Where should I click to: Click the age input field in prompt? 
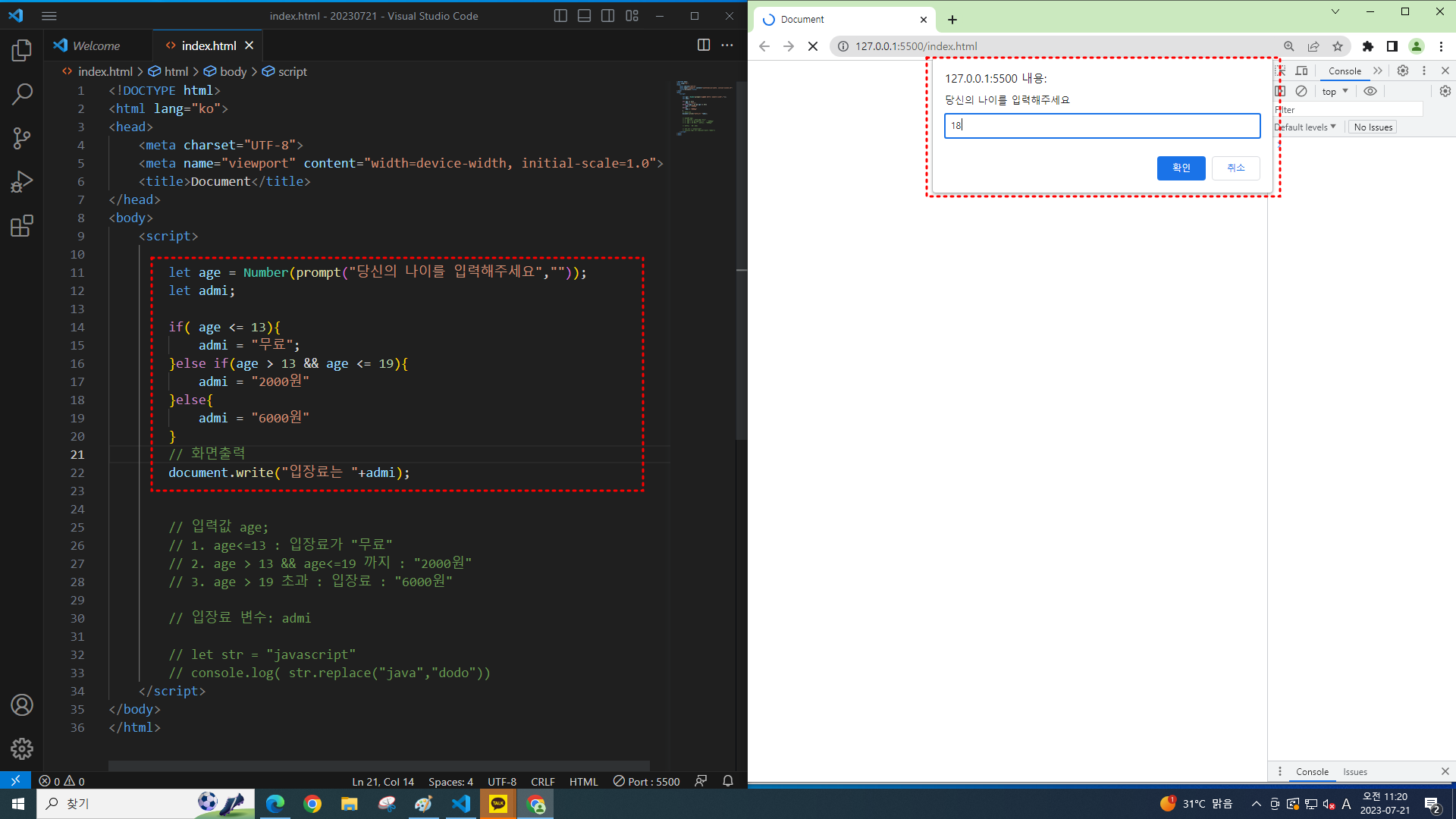(x=1102, y=126)
